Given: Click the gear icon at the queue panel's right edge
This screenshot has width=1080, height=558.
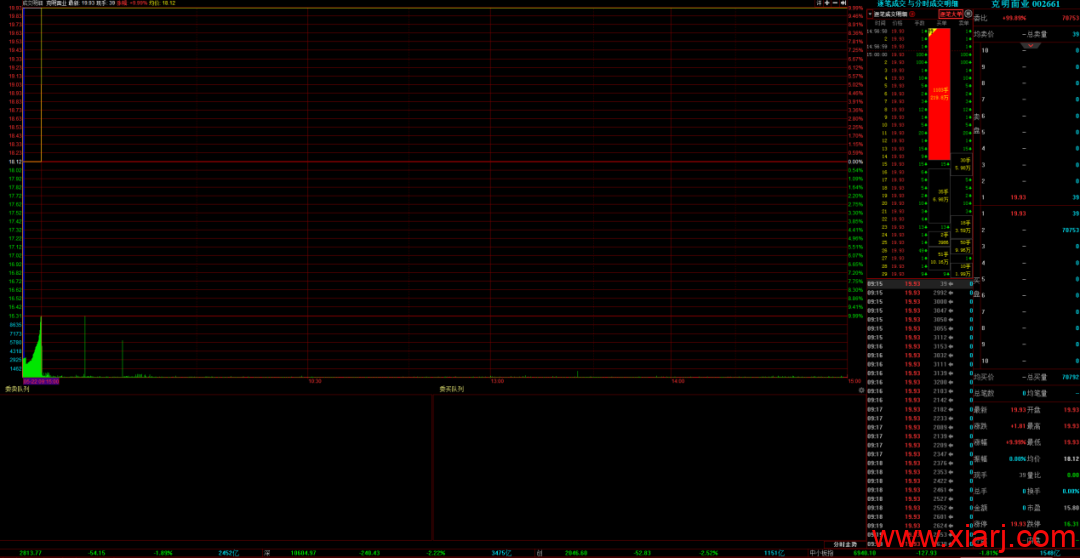Looking at the screenshot, I should click(861, 390).
